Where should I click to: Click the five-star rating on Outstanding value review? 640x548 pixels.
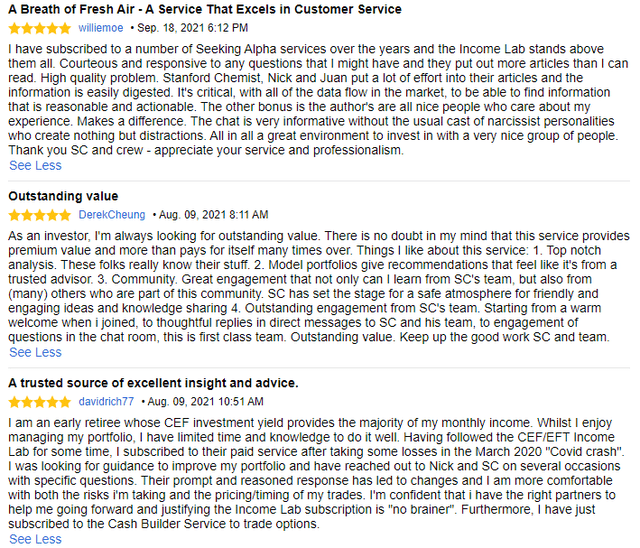(x=40, y=215)
